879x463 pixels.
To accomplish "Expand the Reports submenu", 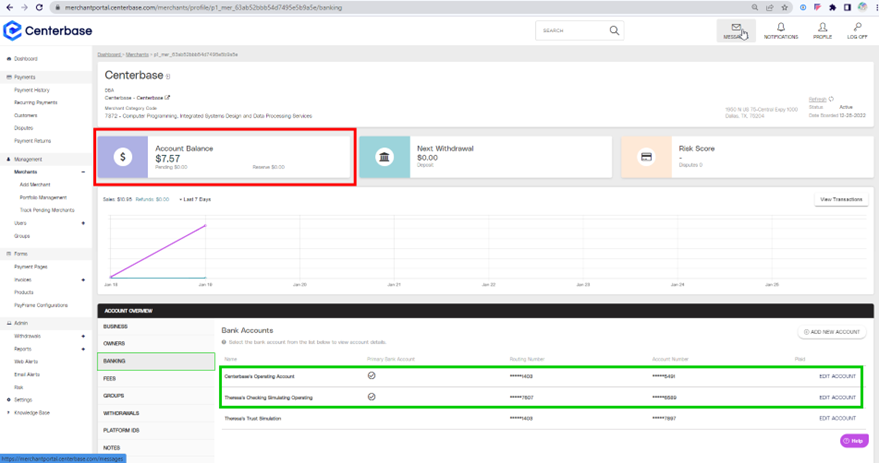I will 83,349.
